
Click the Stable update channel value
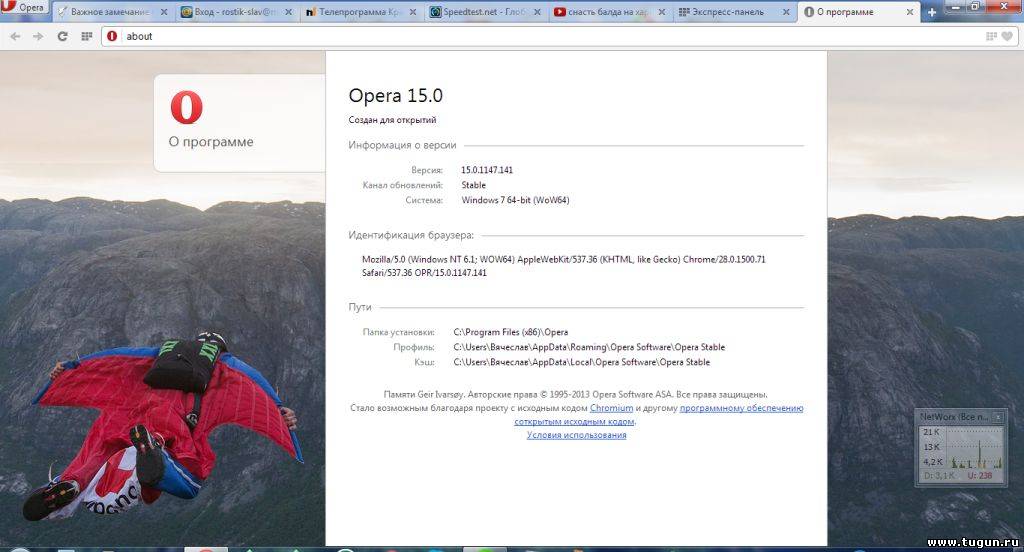pos(473,185)
